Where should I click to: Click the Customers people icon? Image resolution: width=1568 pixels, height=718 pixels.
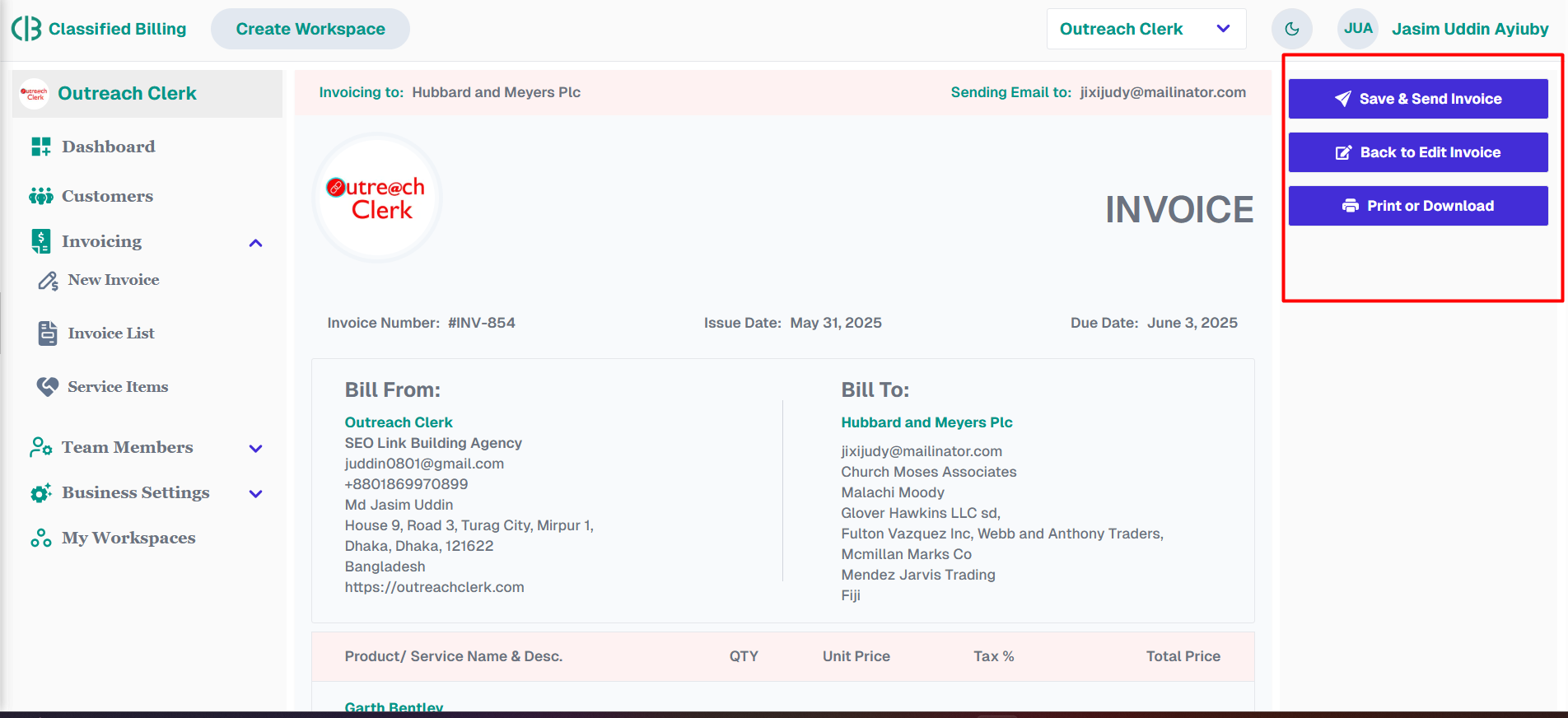[x=40, y=196]
